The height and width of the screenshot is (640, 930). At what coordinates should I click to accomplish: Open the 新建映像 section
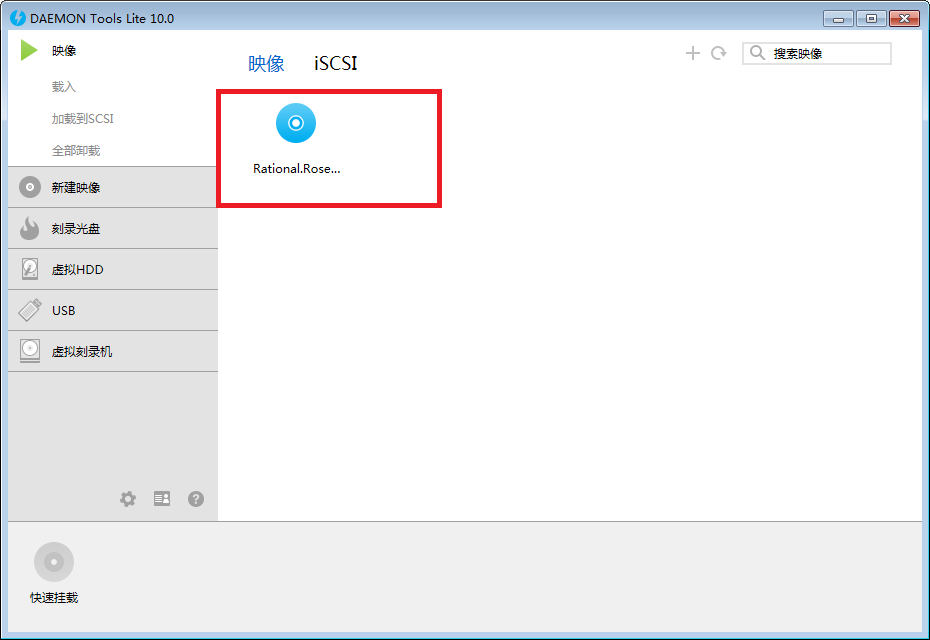[113, 187]
